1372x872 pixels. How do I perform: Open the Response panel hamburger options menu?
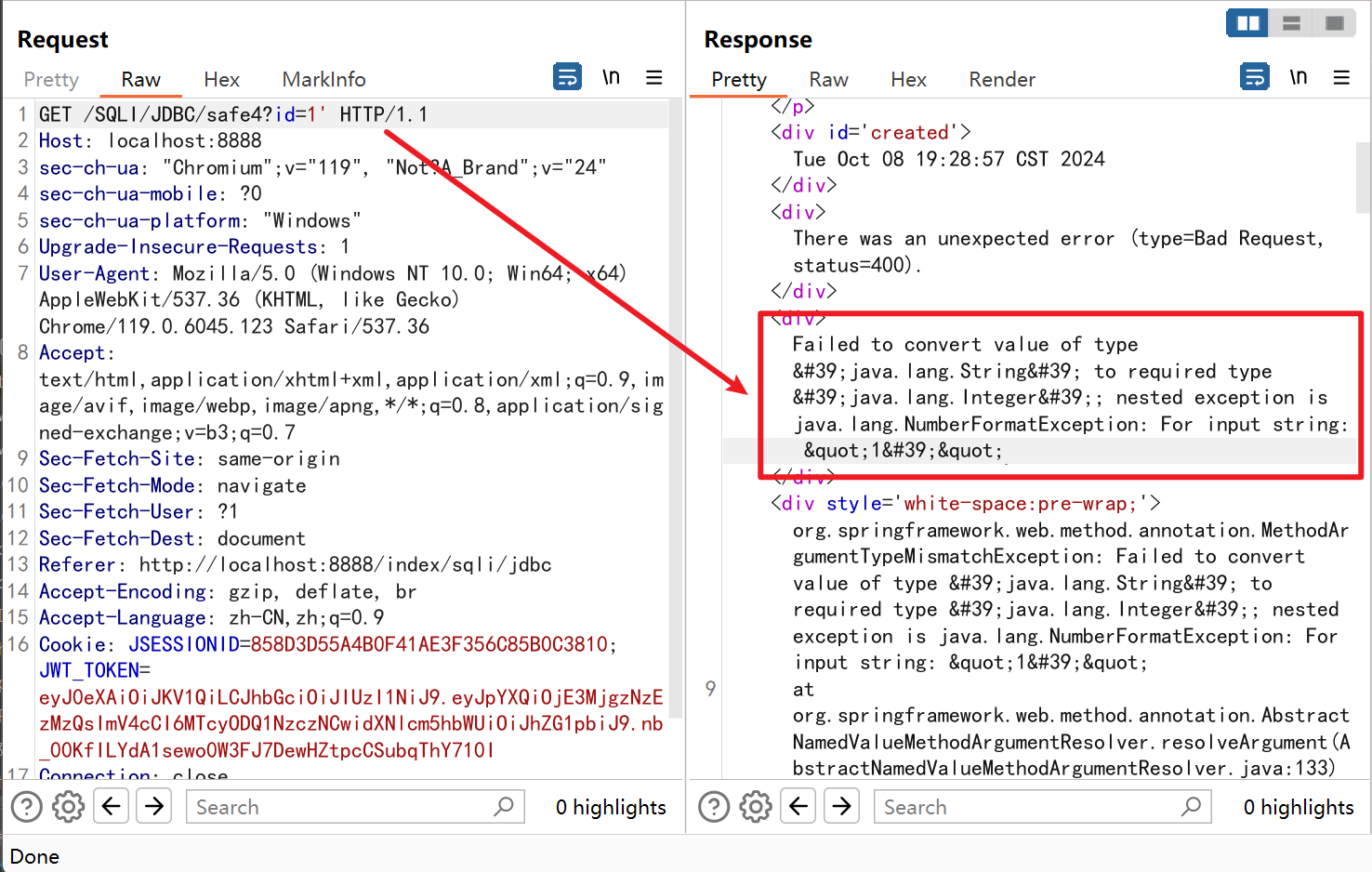pyautogui.click(x=1341, y=77)
